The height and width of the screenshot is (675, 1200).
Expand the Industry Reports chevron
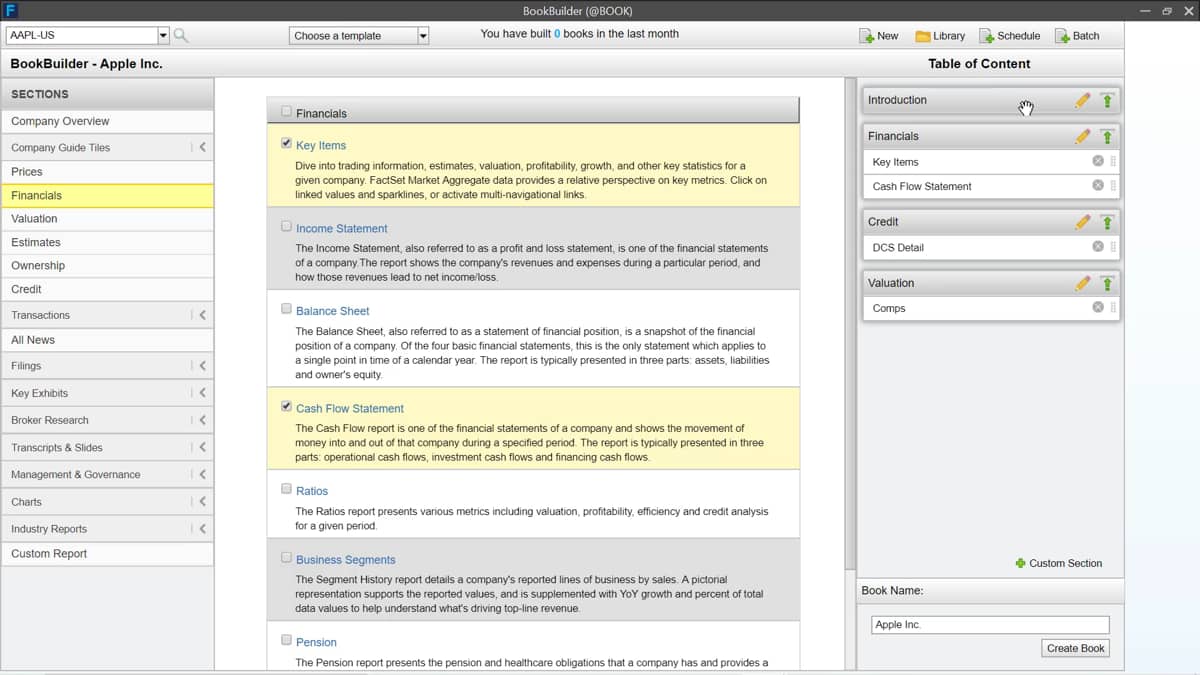pyautogui.click(x=203, y=528)
